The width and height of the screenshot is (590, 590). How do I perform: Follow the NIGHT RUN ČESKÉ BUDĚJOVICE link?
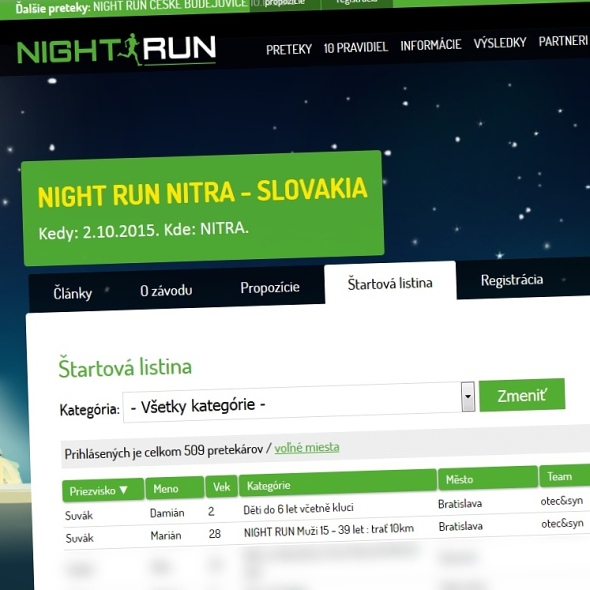coord(170,6)
